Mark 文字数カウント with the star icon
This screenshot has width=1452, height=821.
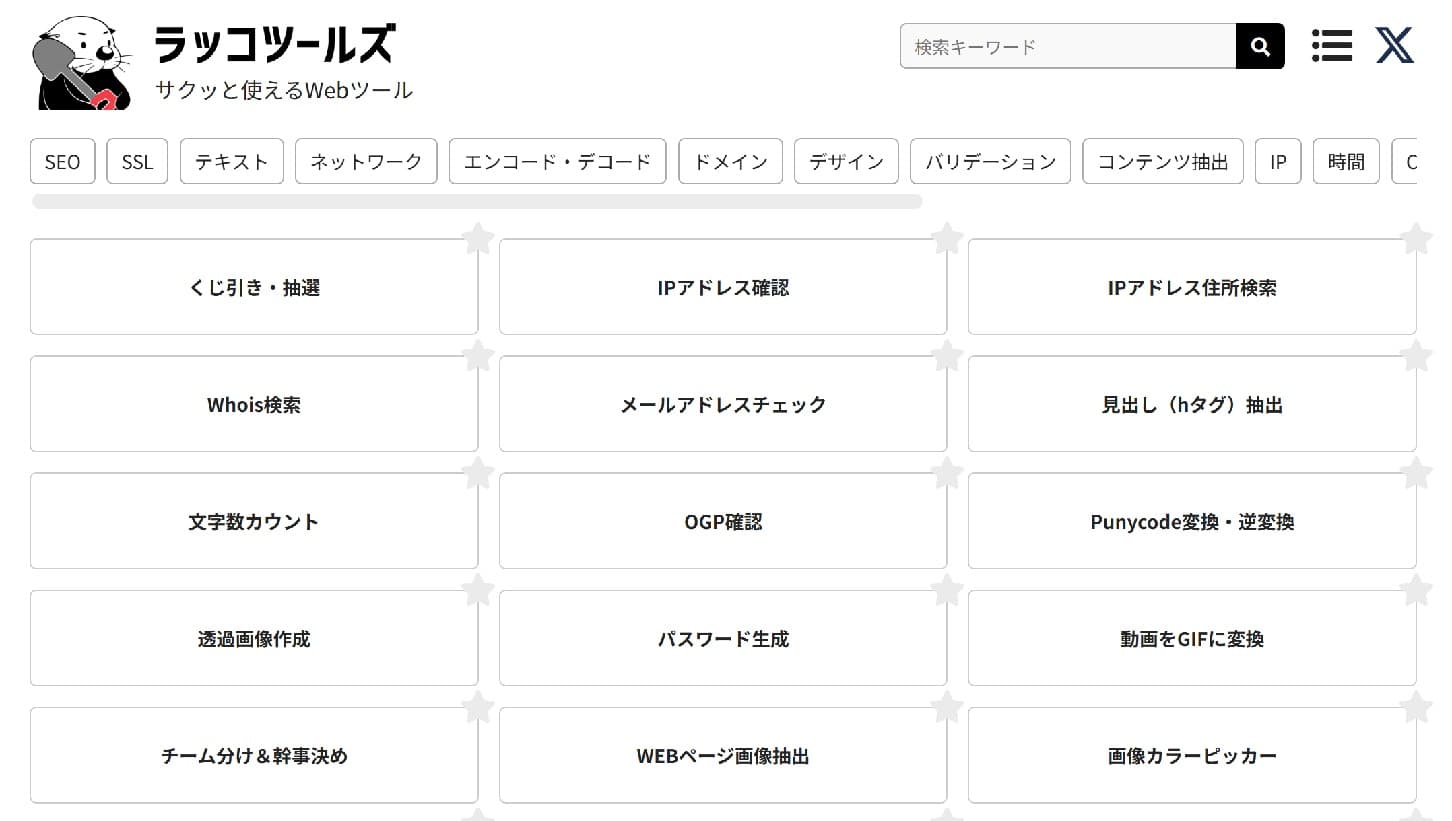point(477,473)
